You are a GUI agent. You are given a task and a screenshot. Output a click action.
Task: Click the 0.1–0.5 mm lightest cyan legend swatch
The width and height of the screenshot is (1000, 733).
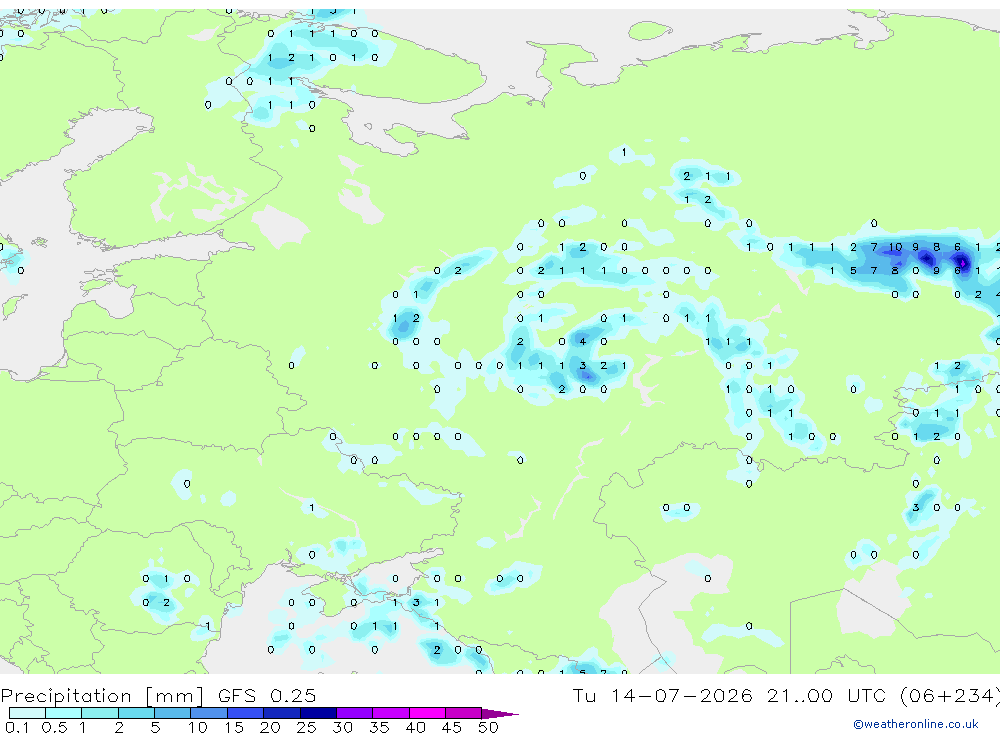27,713
